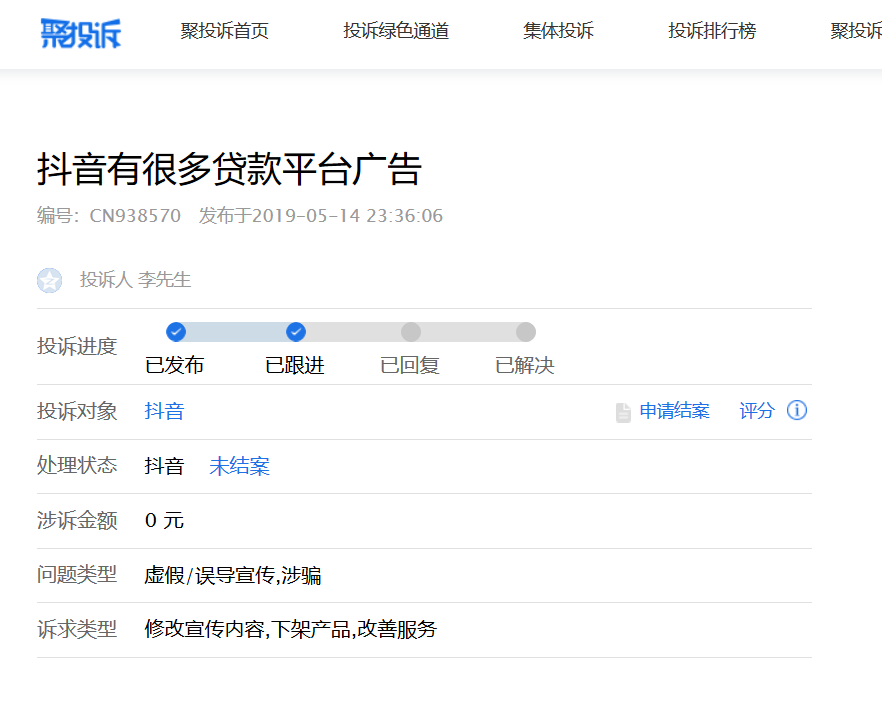This screenshot has width=882, height=703.
Task: Click the 未结案 status link
Action: [x=239, y=465]
